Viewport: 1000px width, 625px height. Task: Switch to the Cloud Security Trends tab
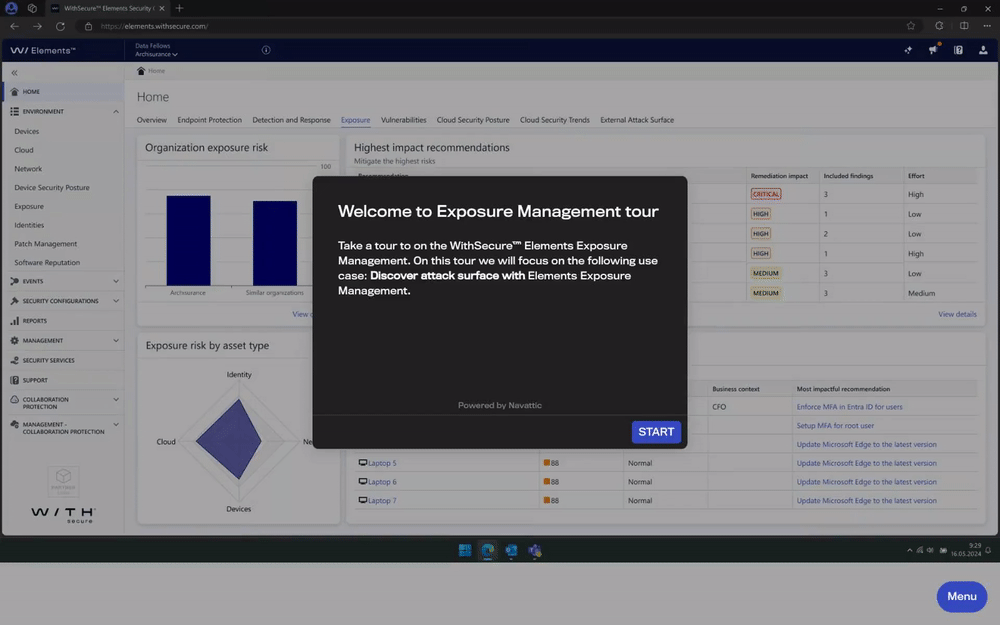pyautogui.click(x=555, y=120)
